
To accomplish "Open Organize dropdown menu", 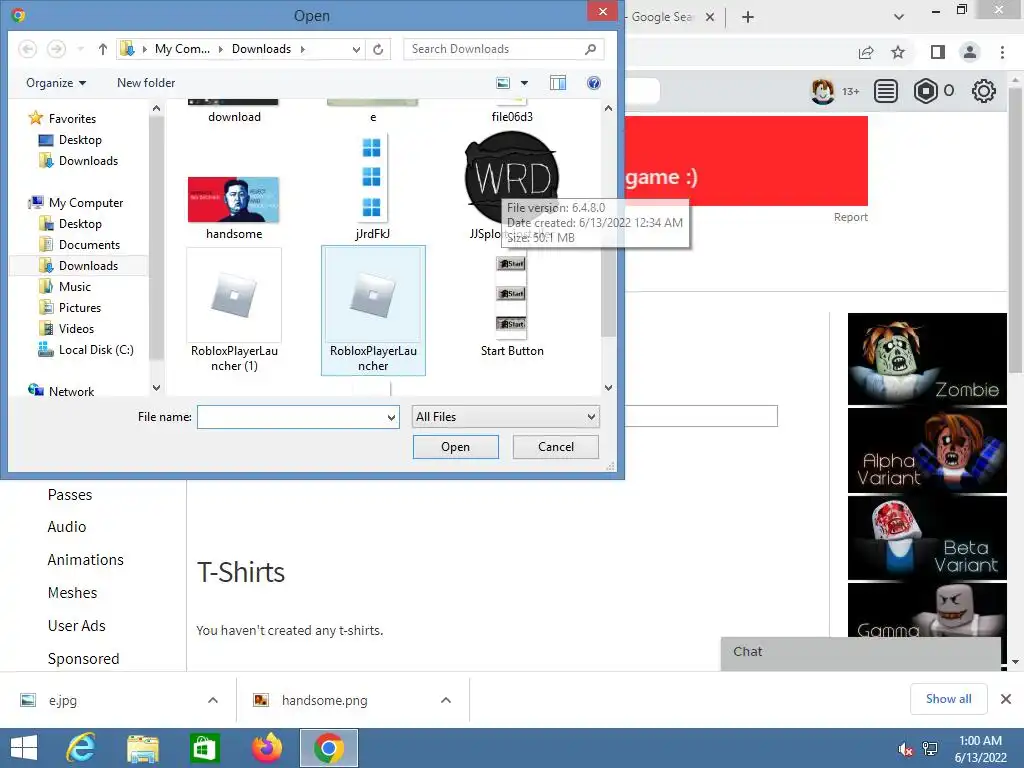I will tap(56, 83).
